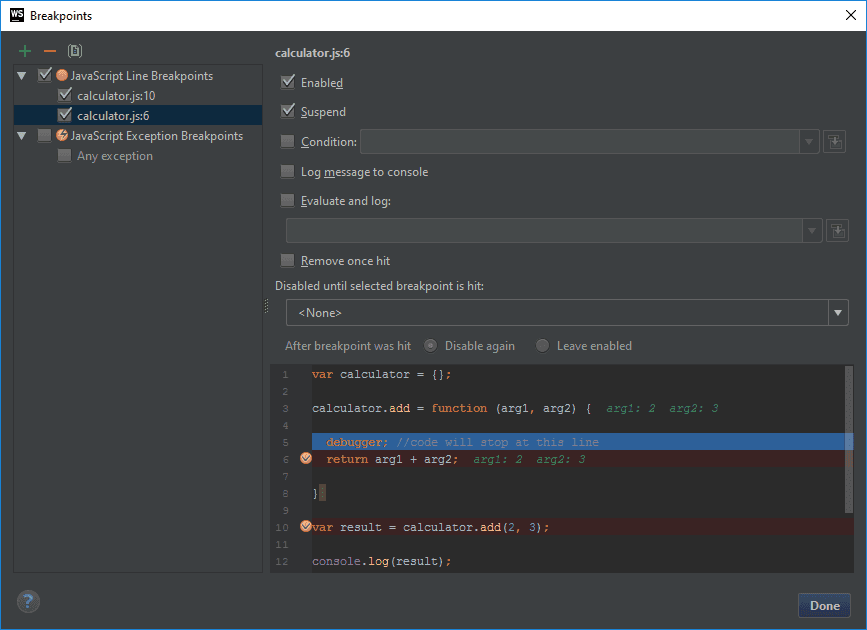Click the 'return arg1 + arg2;' code line
The image size is (867, 630).
[x=392, y=459]
